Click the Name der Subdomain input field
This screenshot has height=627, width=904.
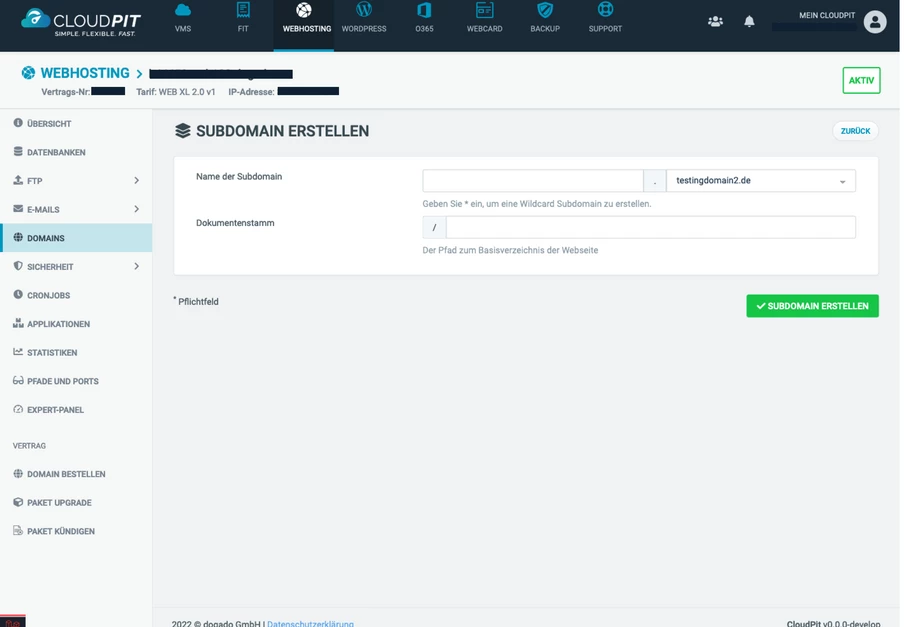click(532, 181)
